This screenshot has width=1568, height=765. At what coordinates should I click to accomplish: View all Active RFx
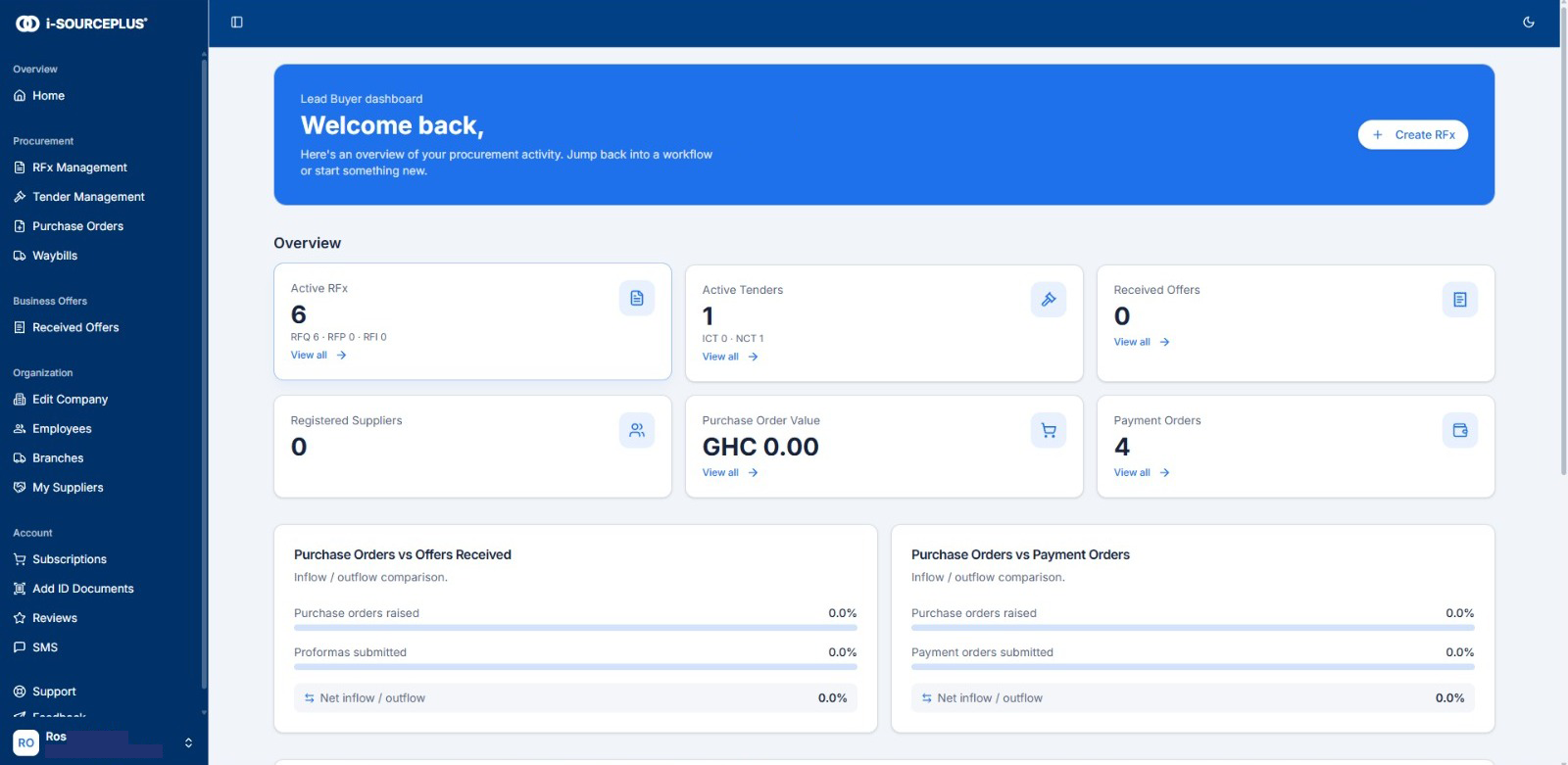tap(318, 356)
